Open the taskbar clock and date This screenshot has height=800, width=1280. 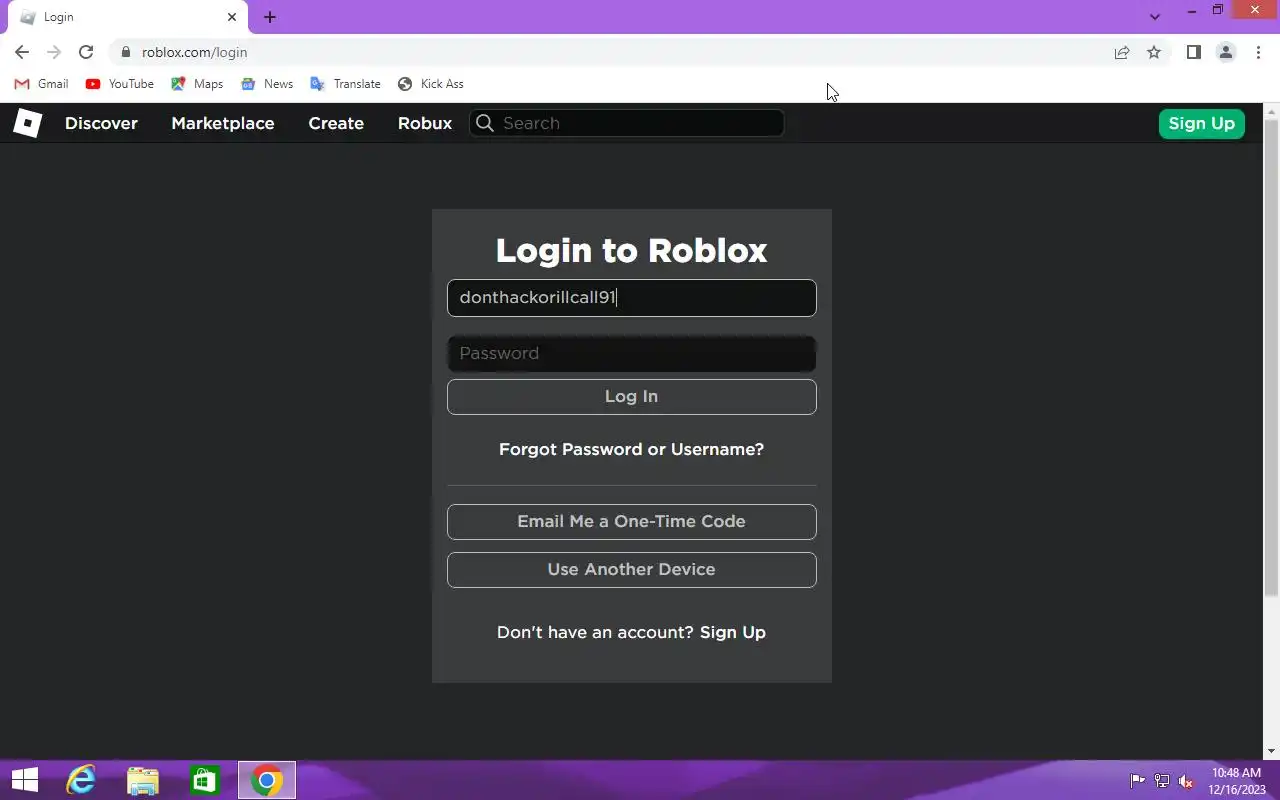1238,781
